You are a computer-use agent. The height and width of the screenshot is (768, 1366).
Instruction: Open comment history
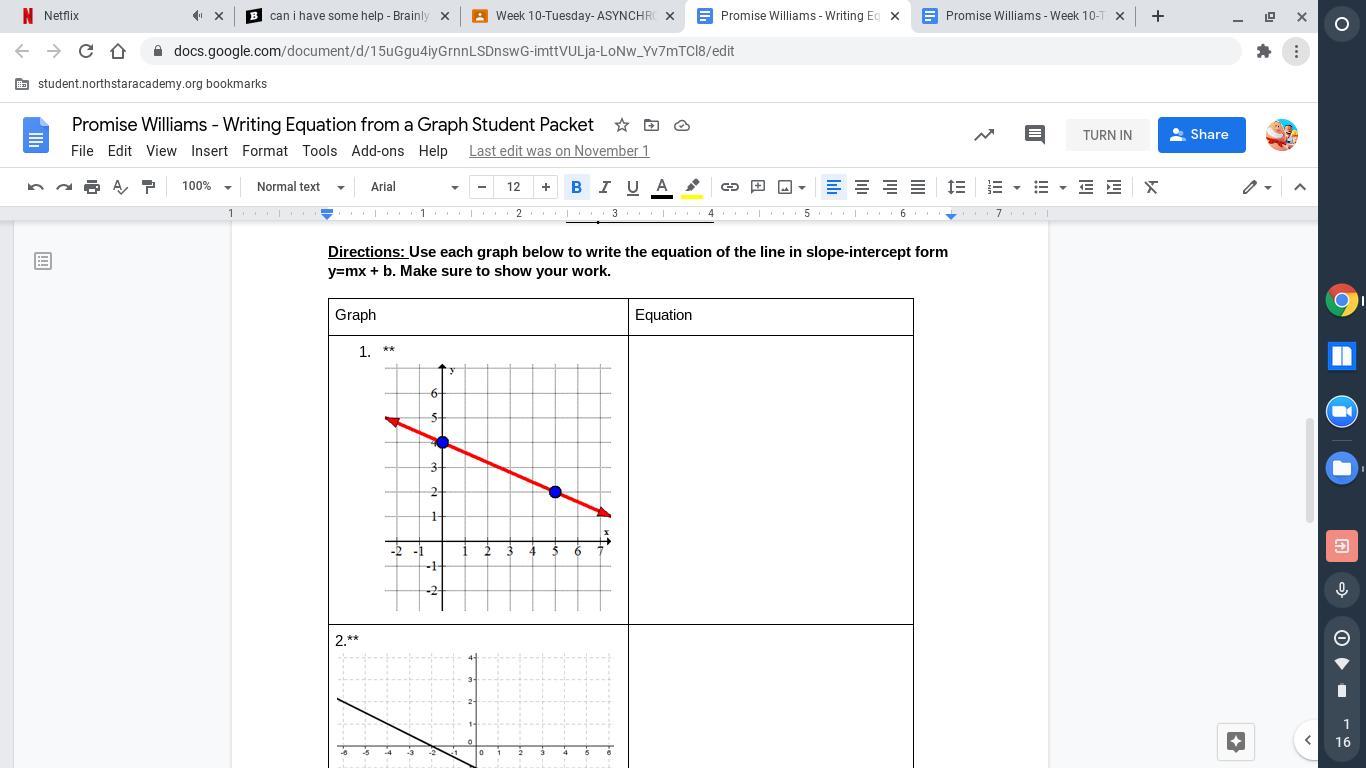pos(1035,135)
